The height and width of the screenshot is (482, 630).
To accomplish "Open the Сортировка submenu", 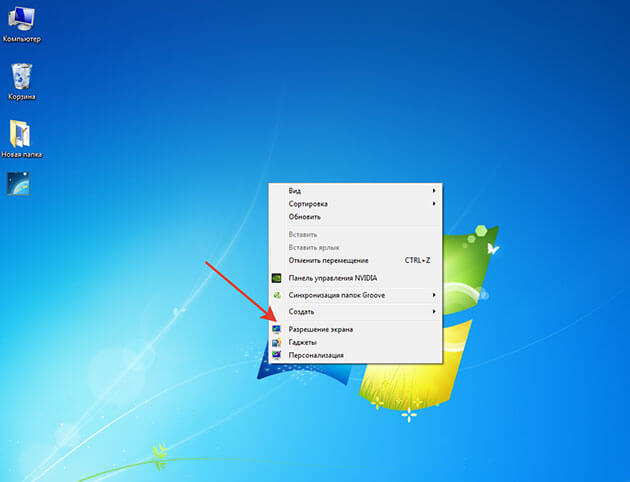I will (x=356, y=204).
